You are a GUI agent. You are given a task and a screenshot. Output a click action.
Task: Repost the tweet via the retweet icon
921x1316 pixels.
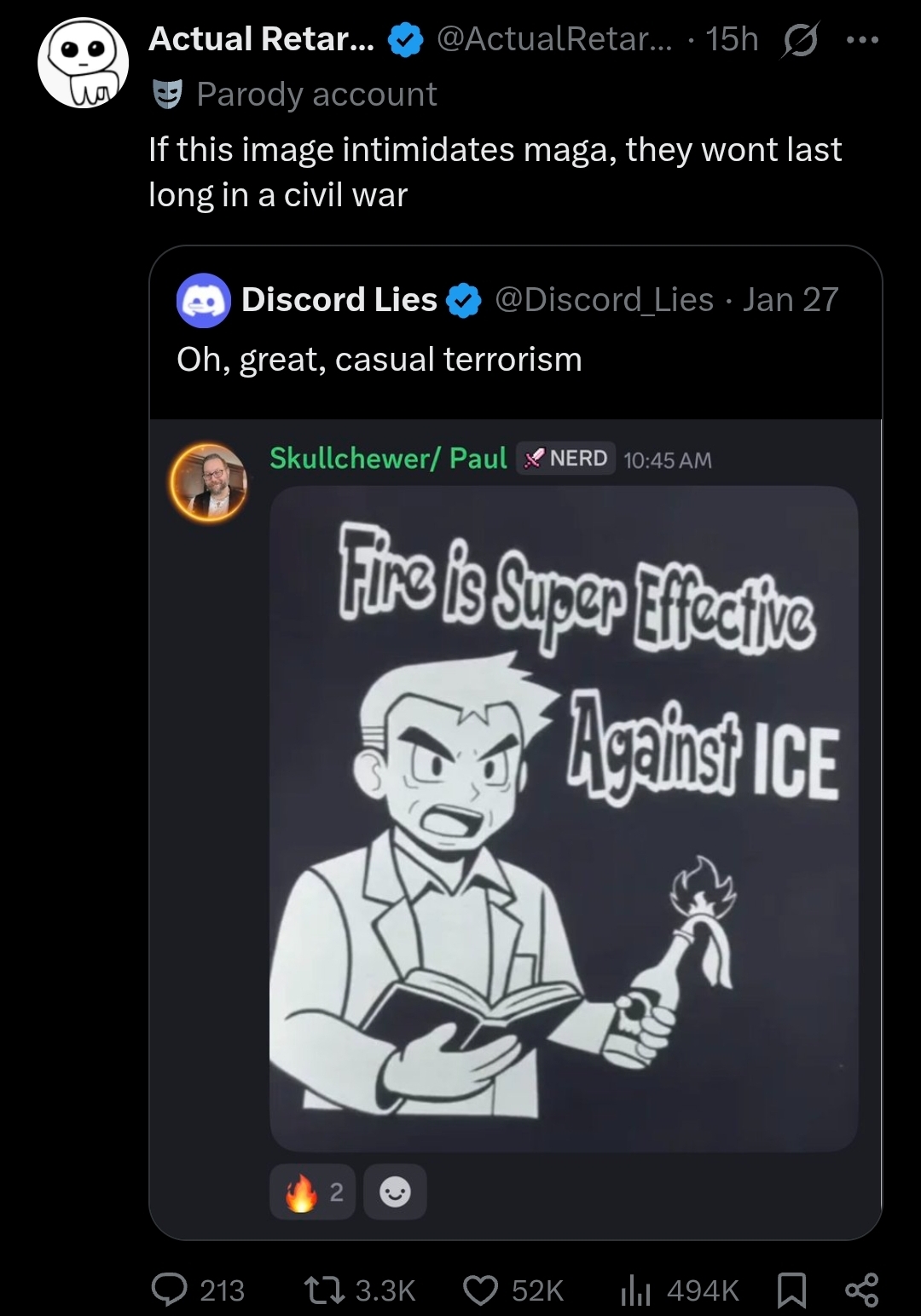point(326,1290)
